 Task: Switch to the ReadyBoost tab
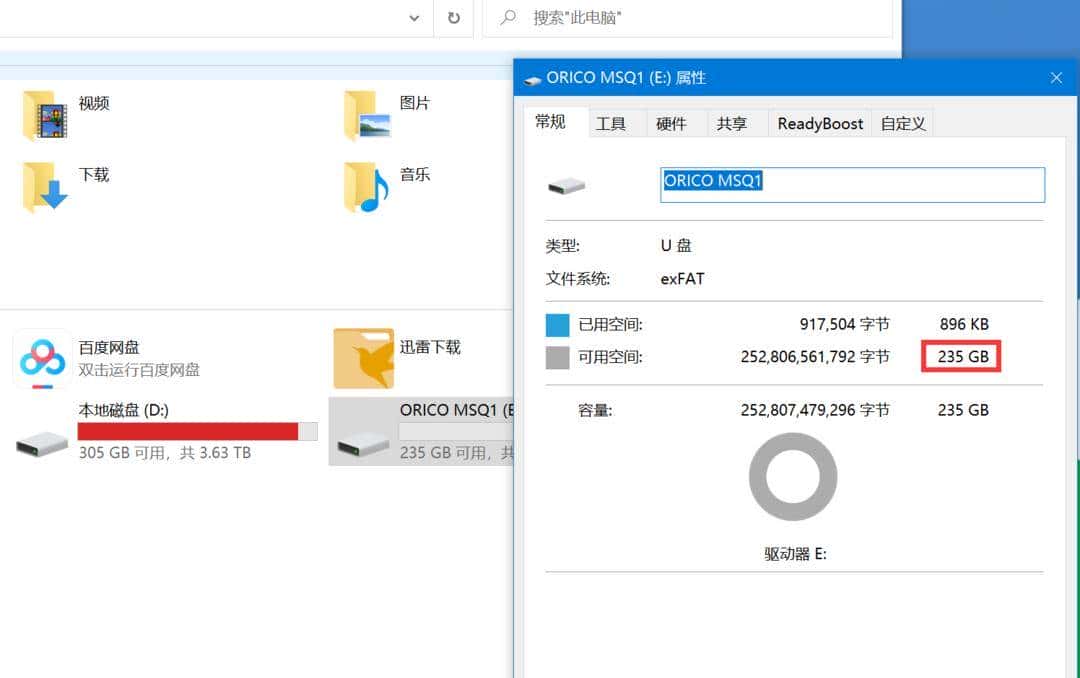point(819,122)
